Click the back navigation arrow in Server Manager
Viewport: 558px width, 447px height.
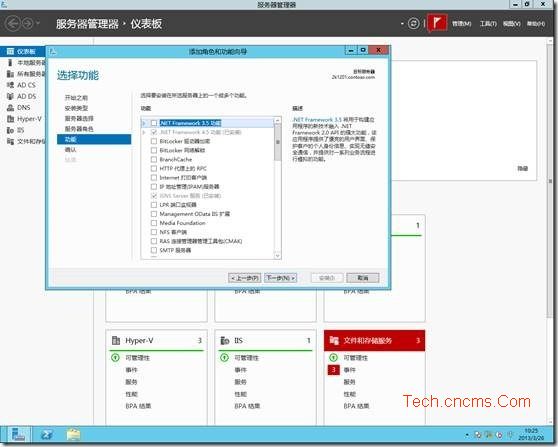click(x=13, y=24)
